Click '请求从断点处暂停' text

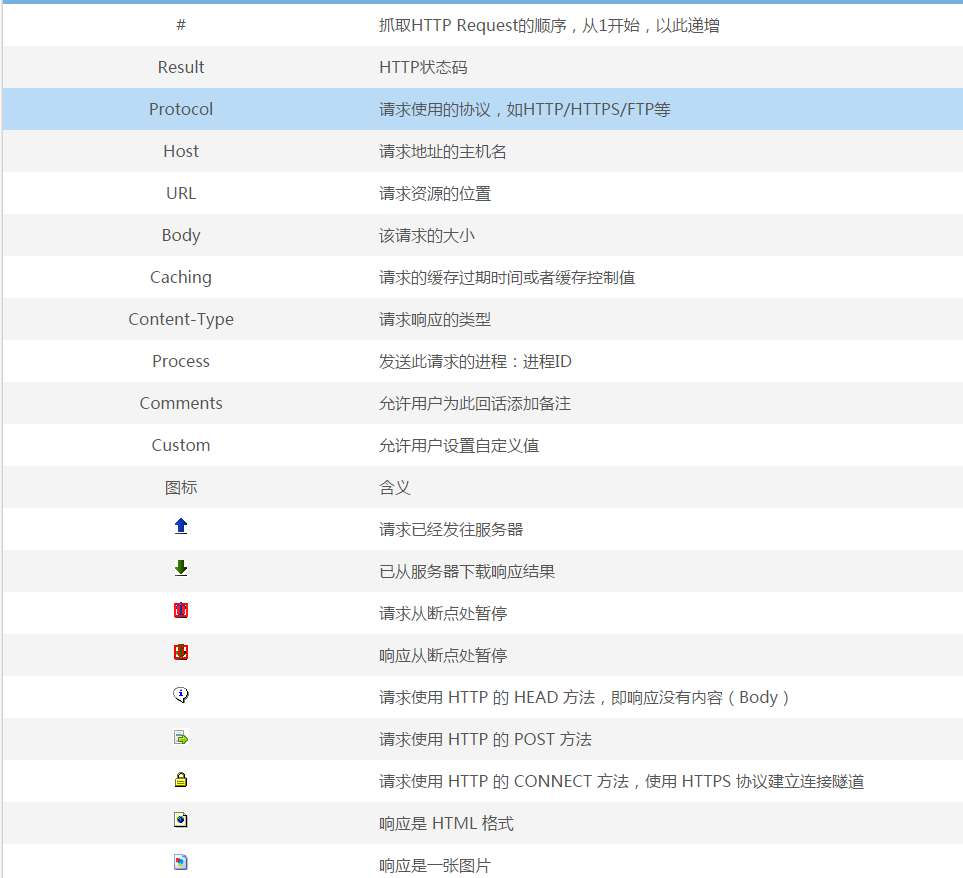443,614
